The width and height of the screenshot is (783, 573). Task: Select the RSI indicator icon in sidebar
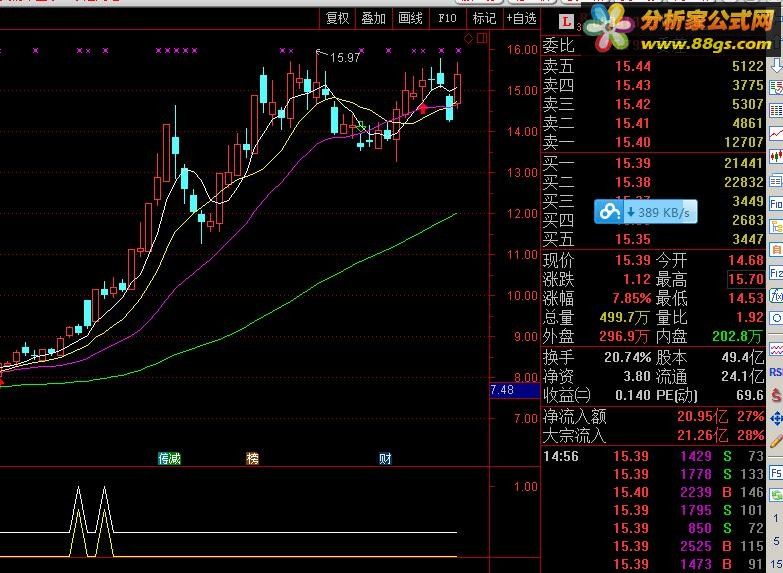click(776, 372)
